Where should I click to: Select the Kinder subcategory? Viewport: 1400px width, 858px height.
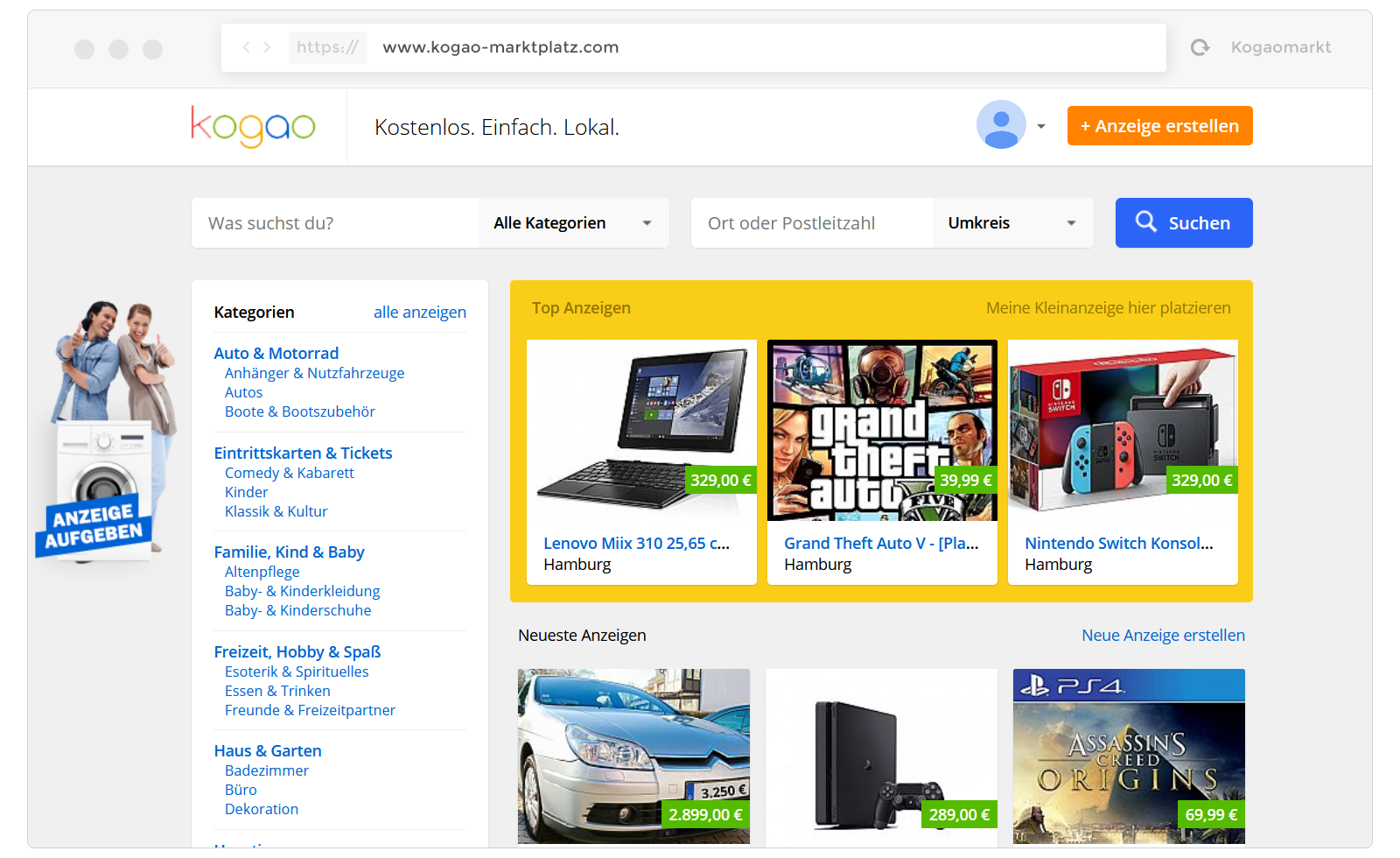tap(247, 492)
